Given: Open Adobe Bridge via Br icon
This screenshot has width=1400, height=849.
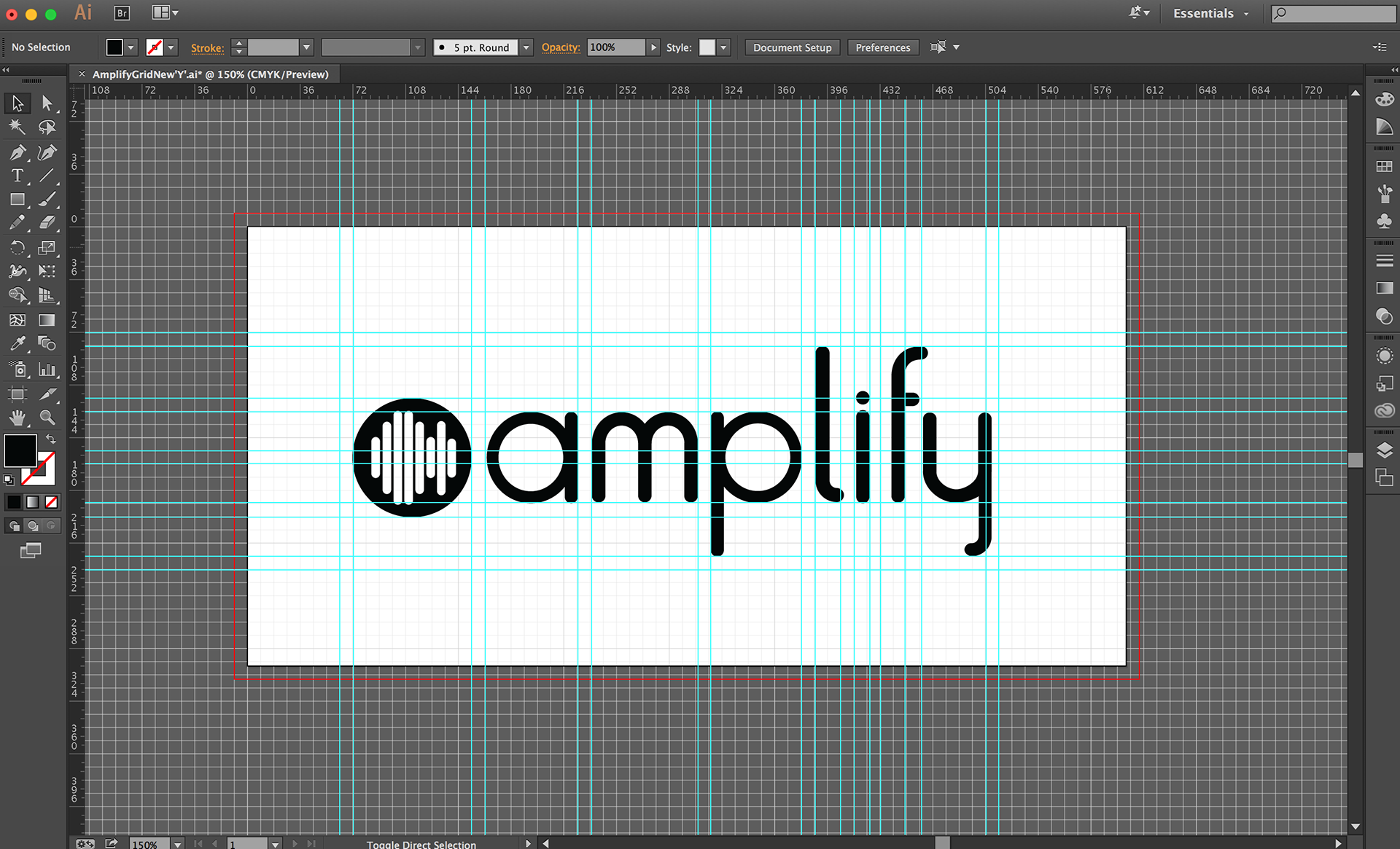Looking at the screenshot, I should coord(122,13).
